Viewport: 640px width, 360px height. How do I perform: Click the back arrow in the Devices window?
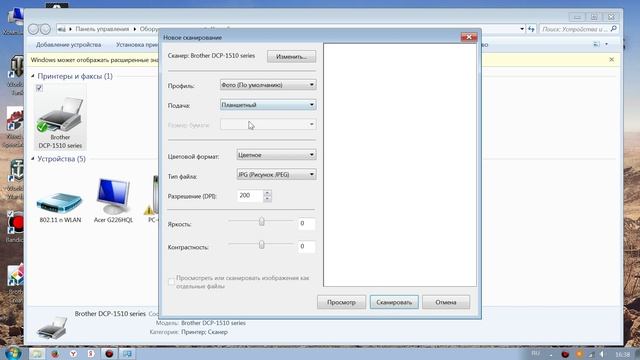pyautogui.click(x=33, y=29)
